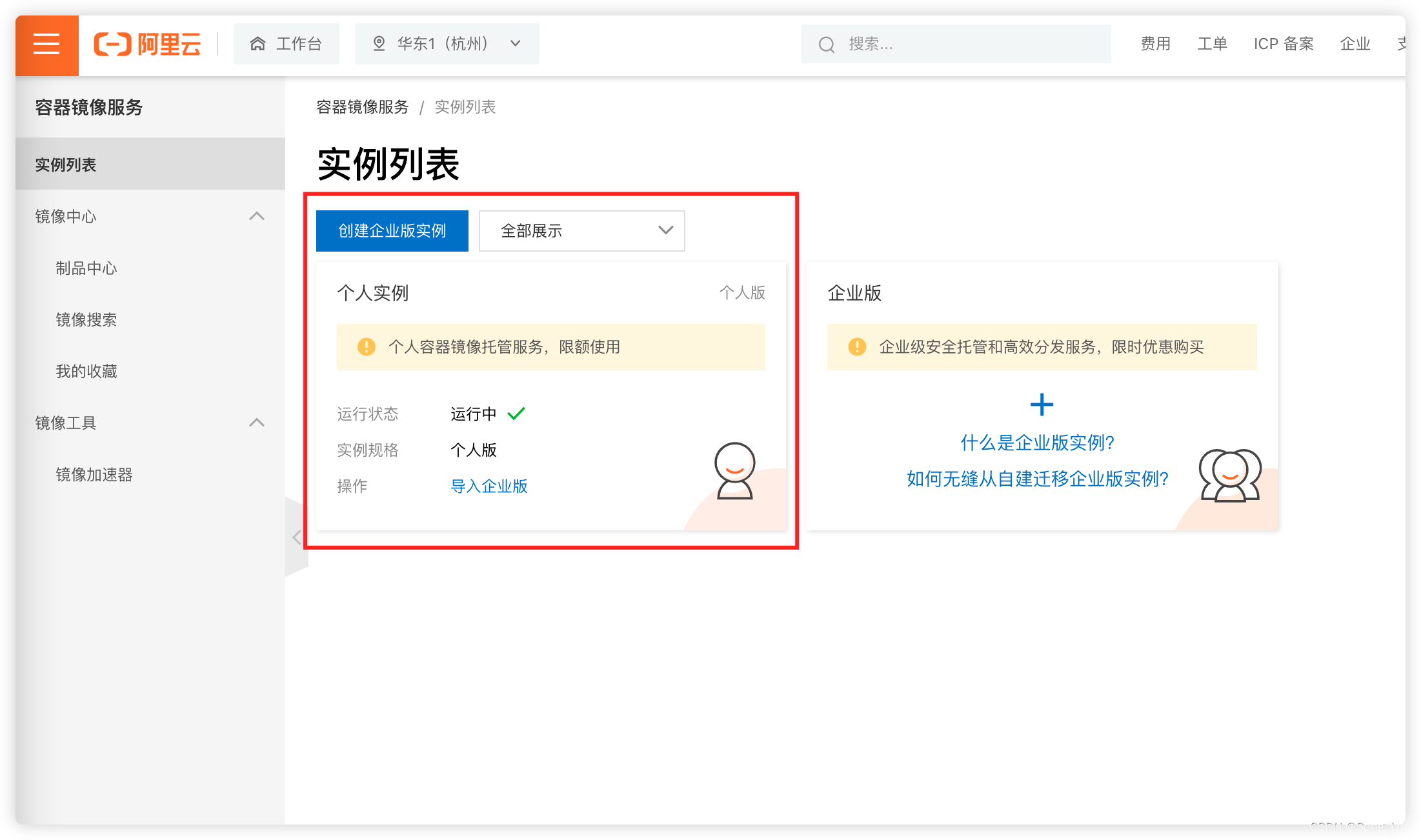1421x840 pixels.
Task: Click the 容器镜像服务 breadcrumb link
Action: click(x=362, y=107)
